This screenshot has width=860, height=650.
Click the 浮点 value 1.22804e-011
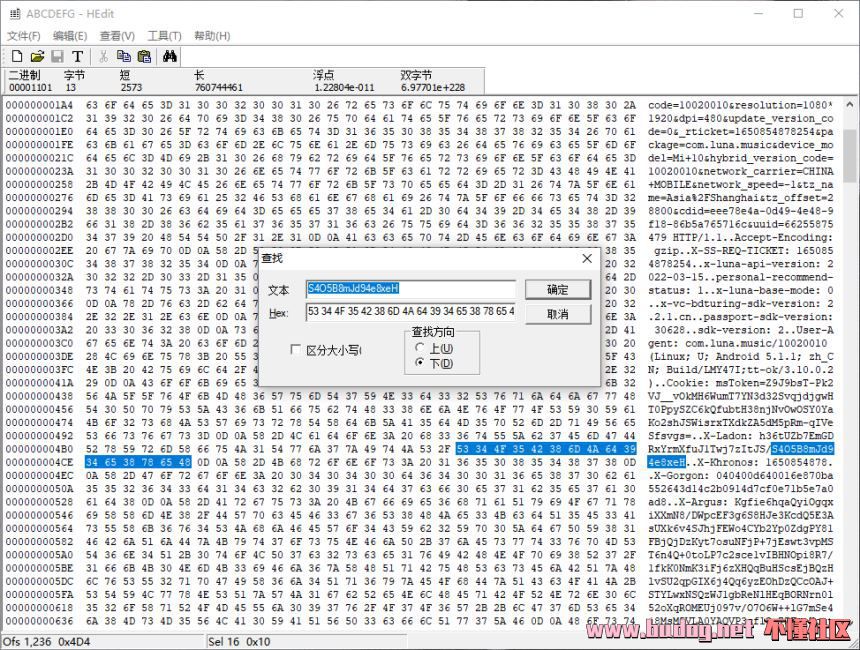[344, 88]
